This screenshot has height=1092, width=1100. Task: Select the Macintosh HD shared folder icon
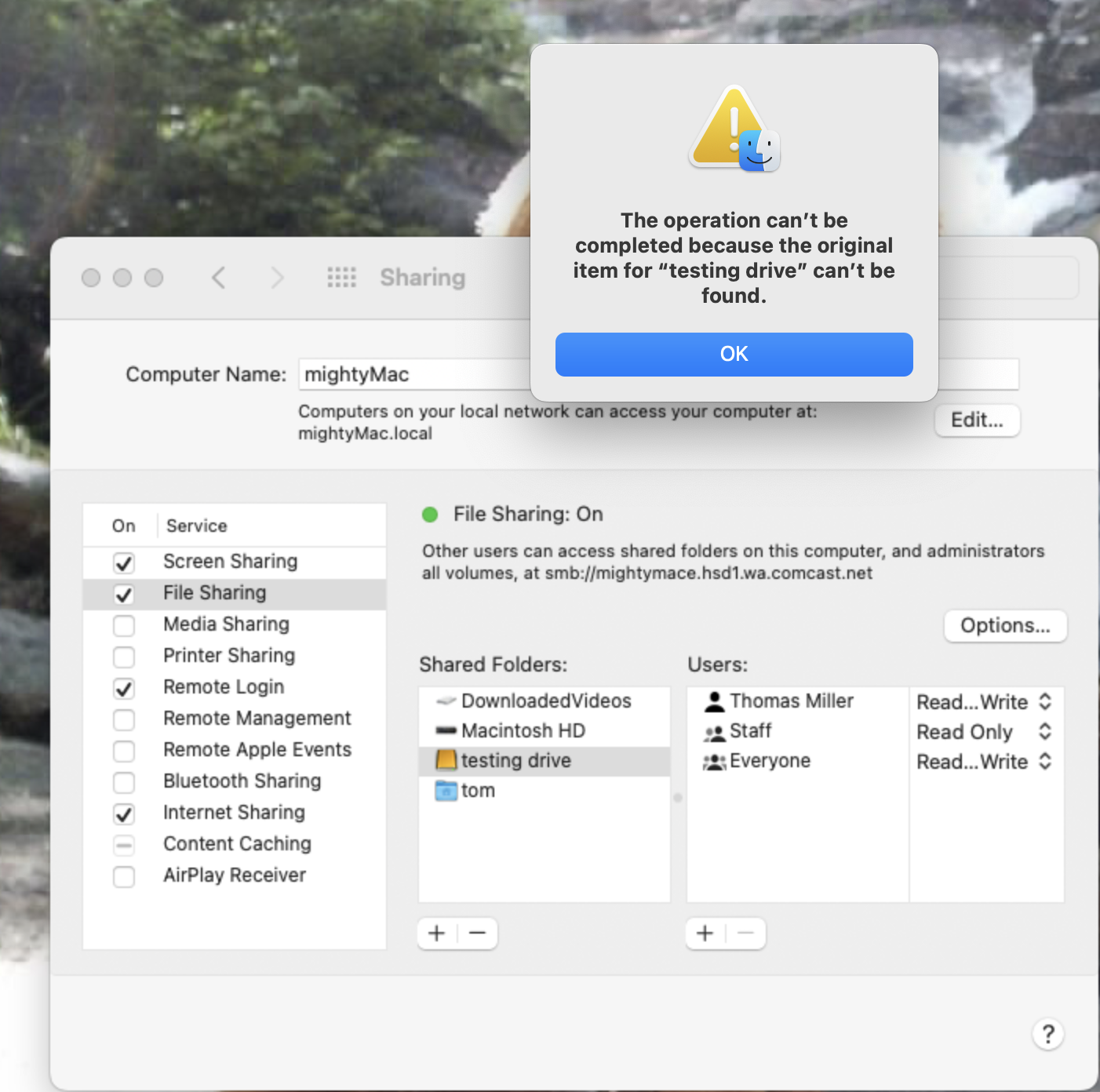[x=446, y=730]
